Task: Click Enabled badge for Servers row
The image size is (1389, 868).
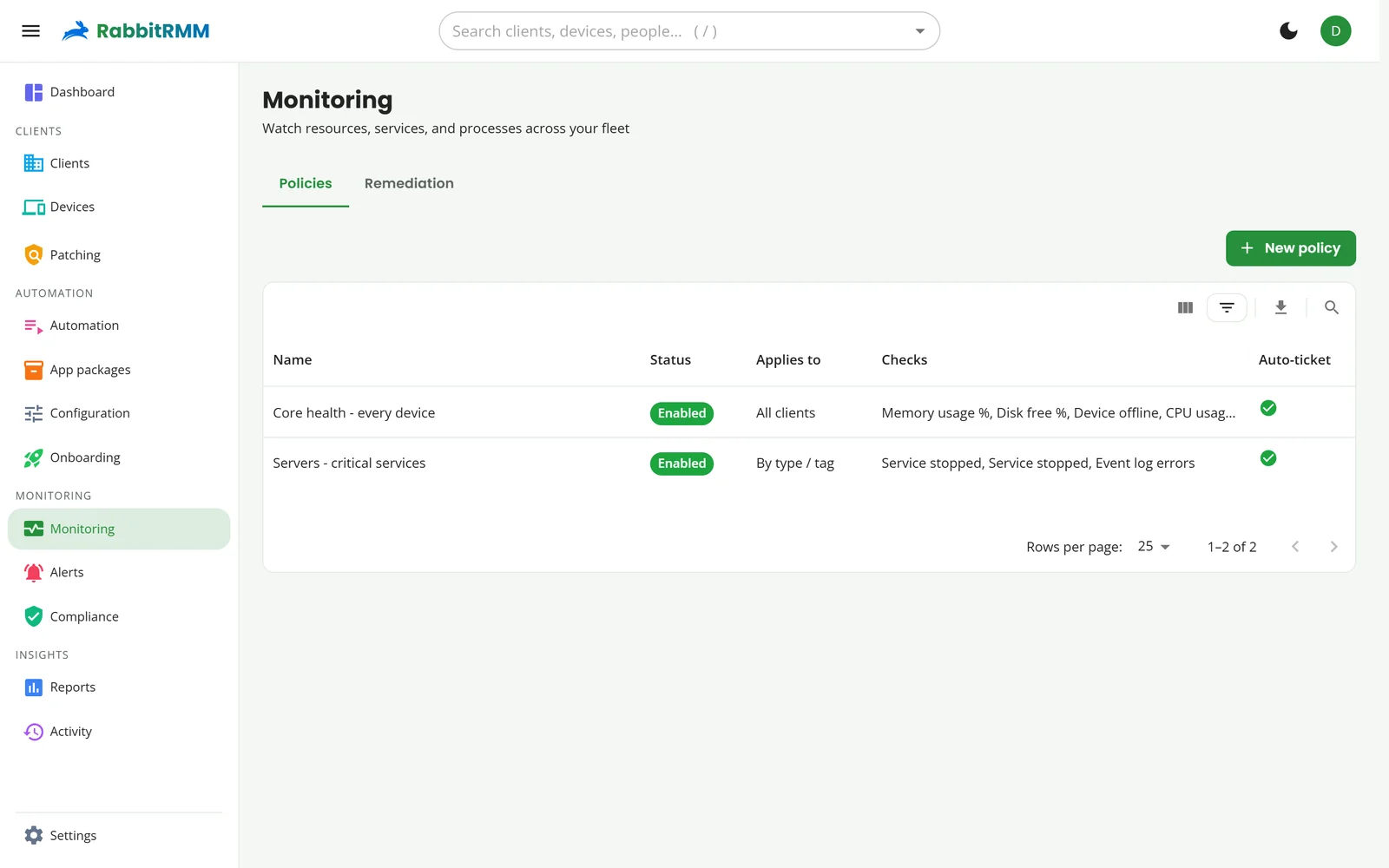Action: 681,464
